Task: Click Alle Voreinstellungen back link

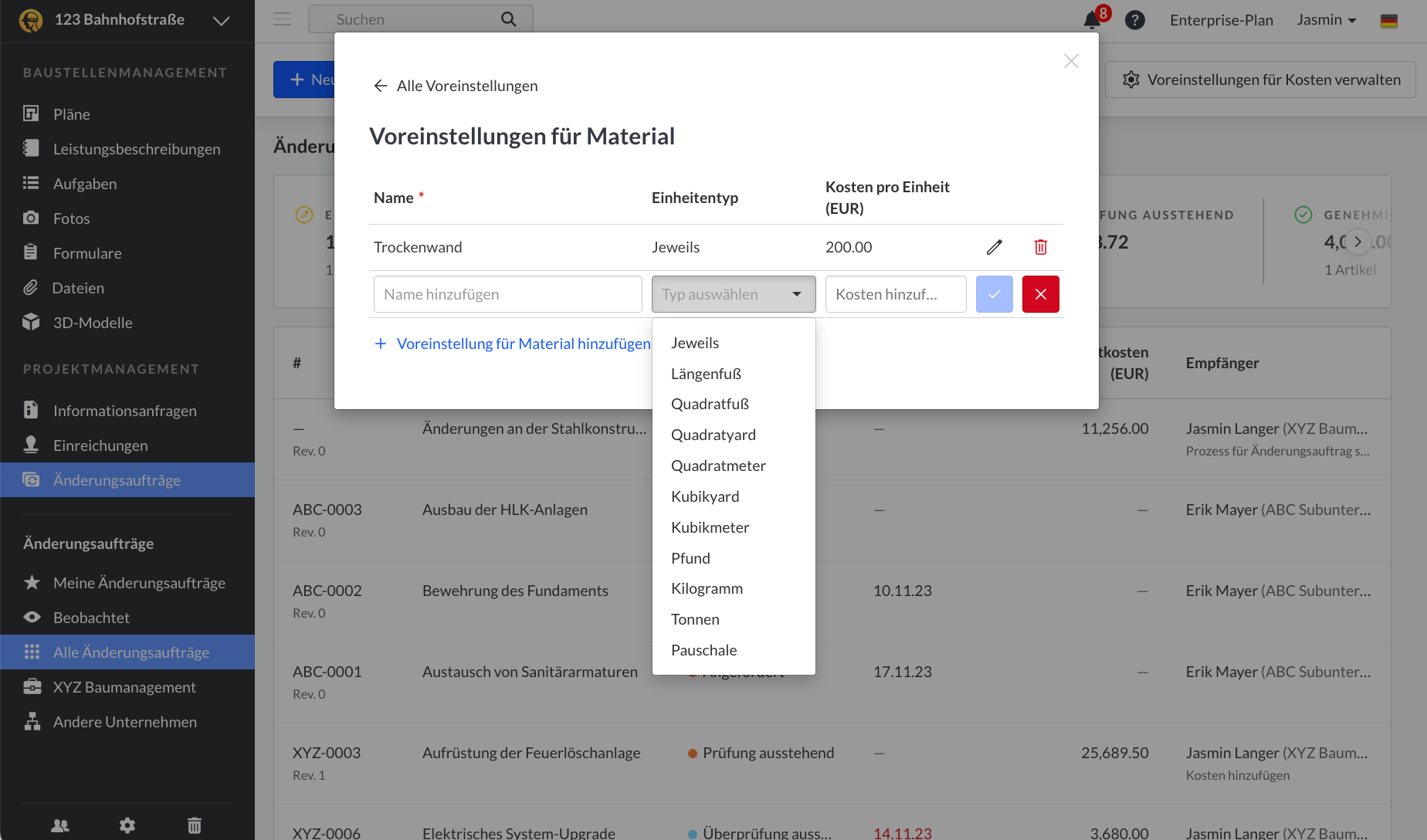Action: 467,86
